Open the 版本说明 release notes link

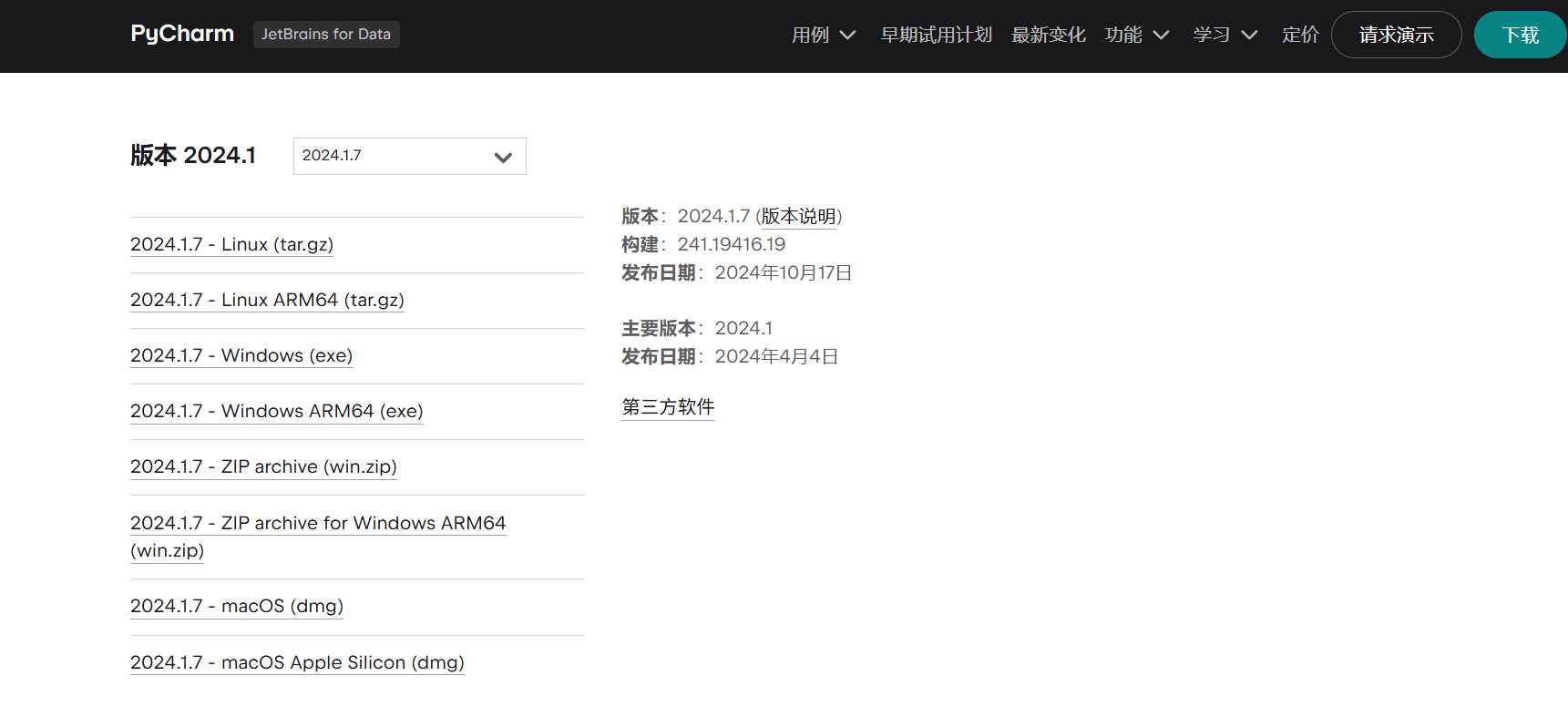[798, 216]
